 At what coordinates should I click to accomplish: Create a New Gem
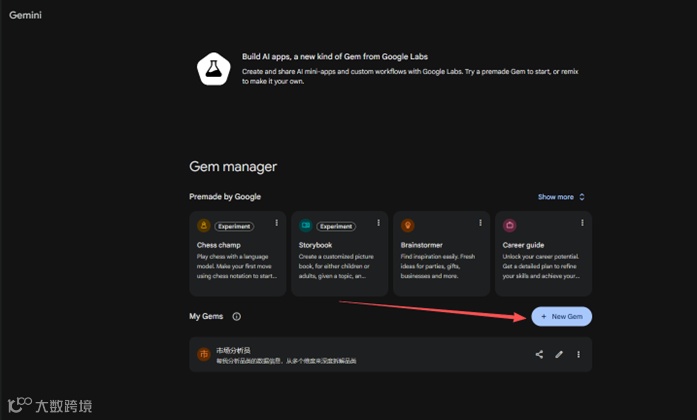(561, 316)
